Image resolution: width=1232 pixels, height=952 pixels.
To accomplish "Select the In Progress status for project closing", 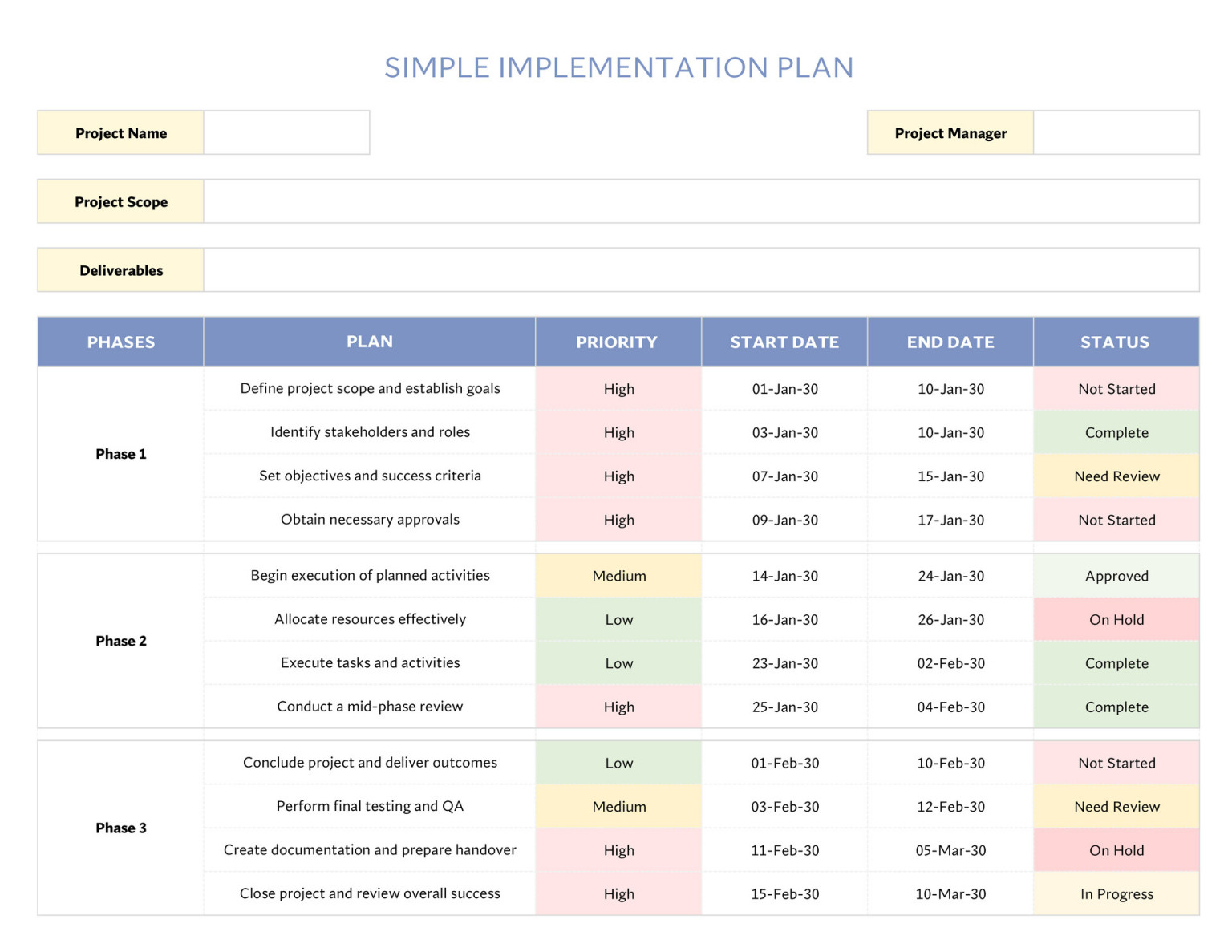I will coord(1116,893).
